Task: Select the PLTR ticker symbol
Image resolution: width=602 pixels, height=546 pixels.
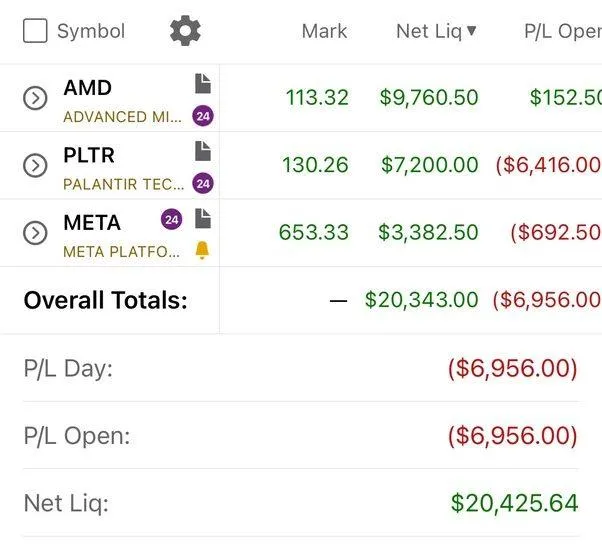Action: [89, 155]
